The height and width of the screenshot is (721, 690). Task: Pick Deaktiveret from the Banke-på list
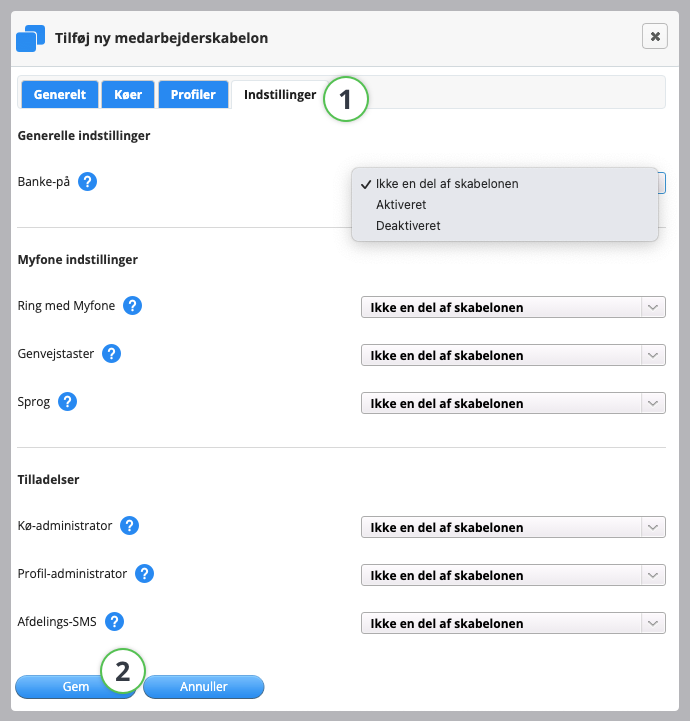[505, 226]
